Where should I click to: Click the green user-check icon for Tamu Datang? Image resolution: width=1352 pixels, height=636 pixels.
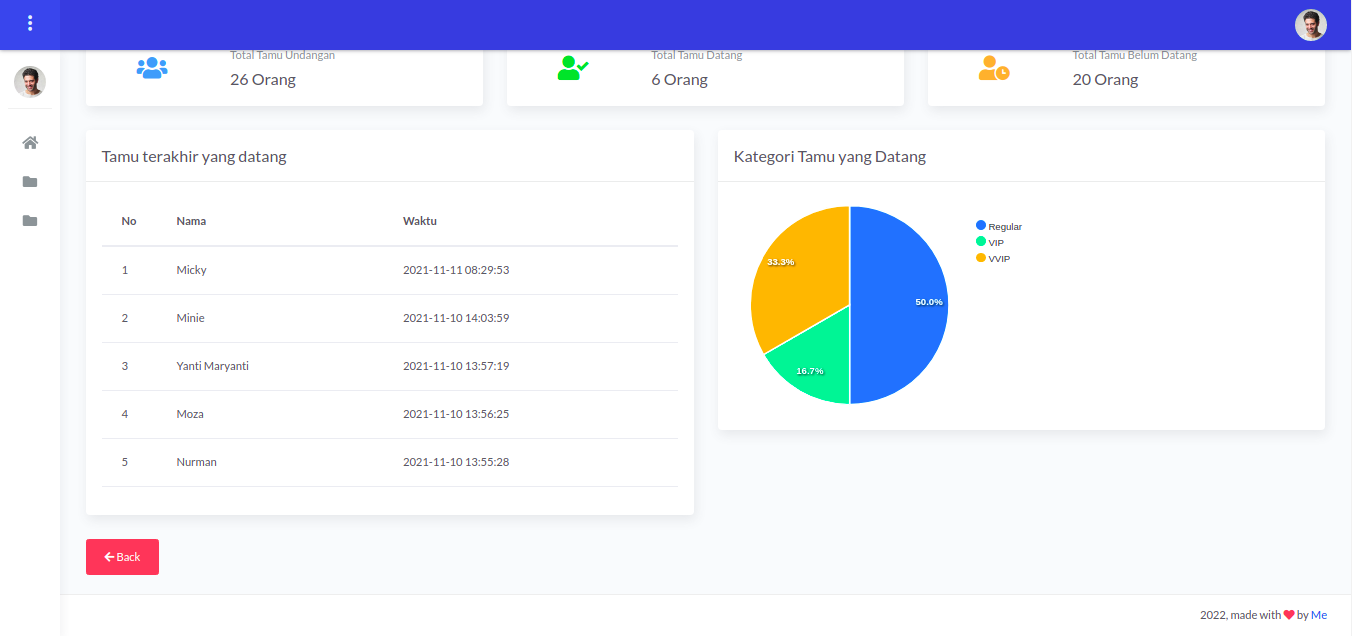(x=573, y=68)
